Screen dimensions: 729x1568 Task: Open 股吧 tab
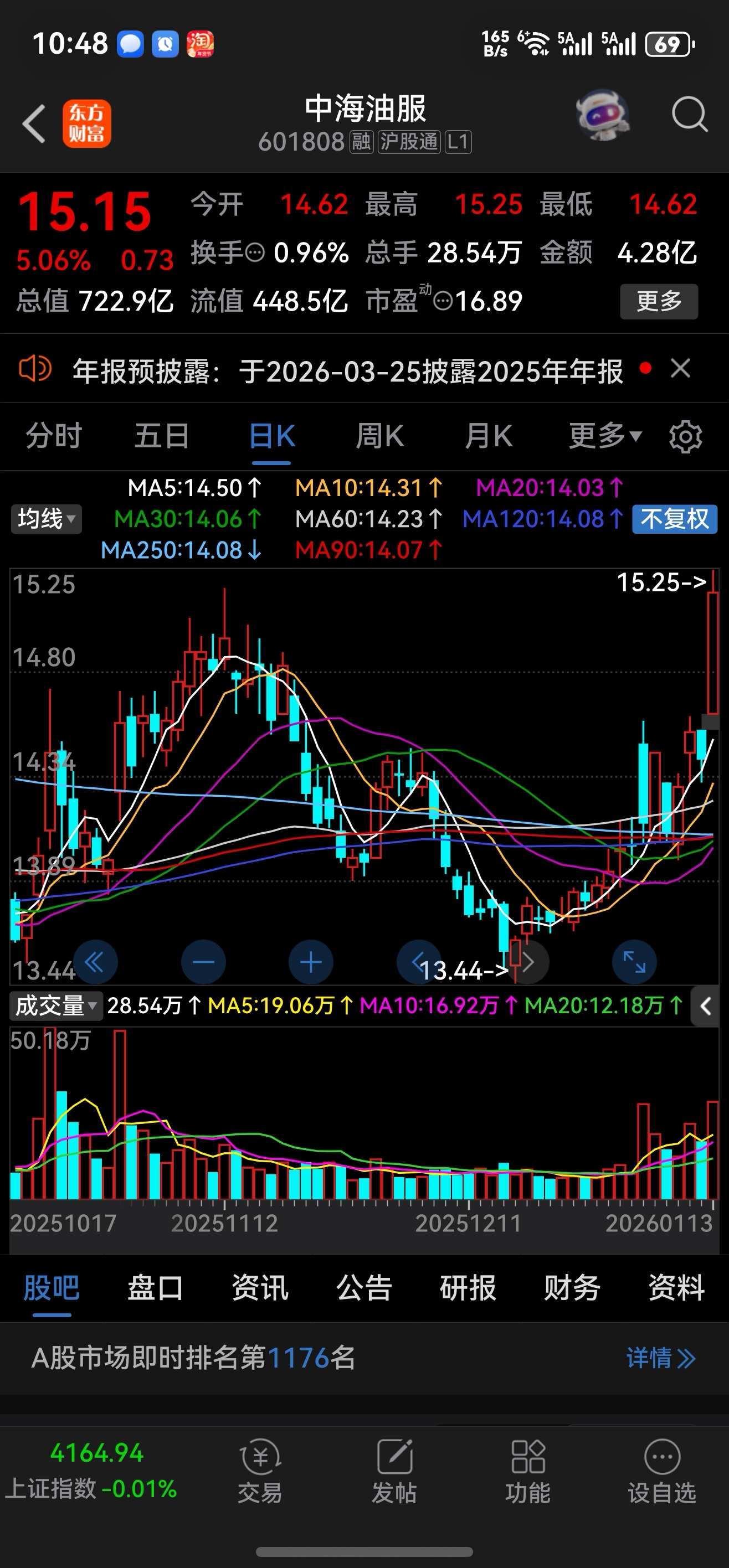[x=52, y=1287]
